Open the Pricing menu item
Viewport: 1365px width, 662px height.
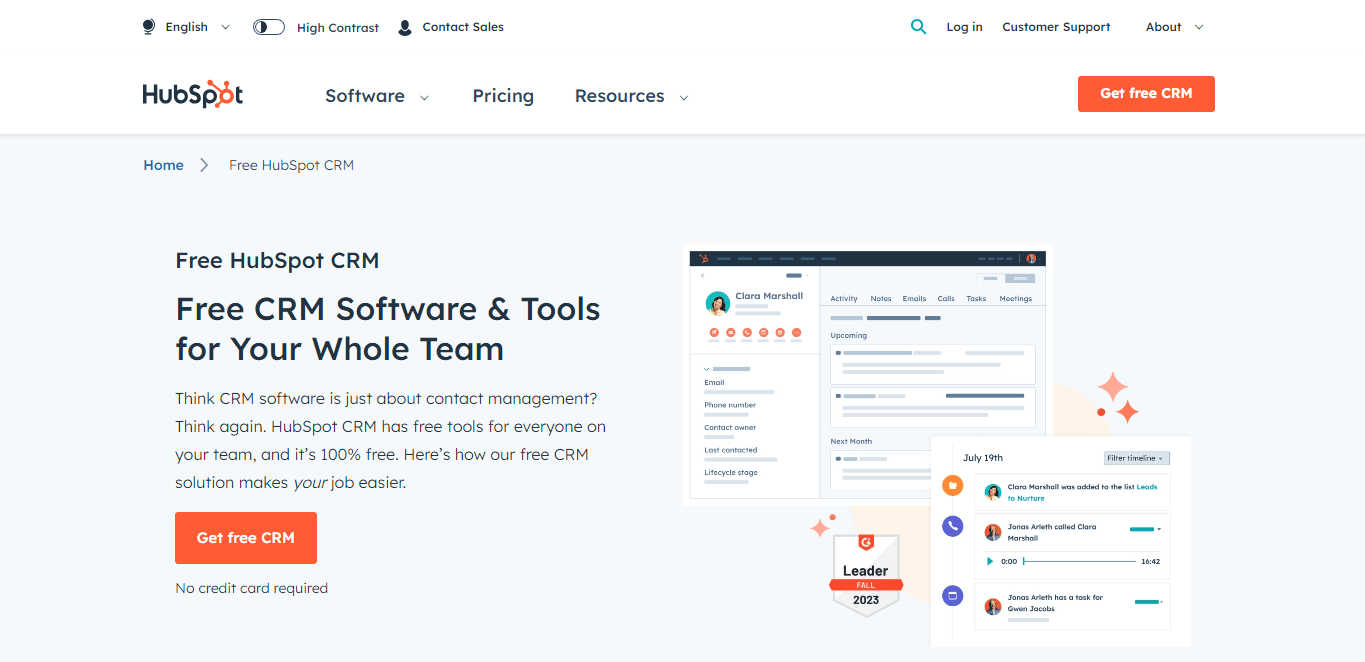[x=503, y=95]
